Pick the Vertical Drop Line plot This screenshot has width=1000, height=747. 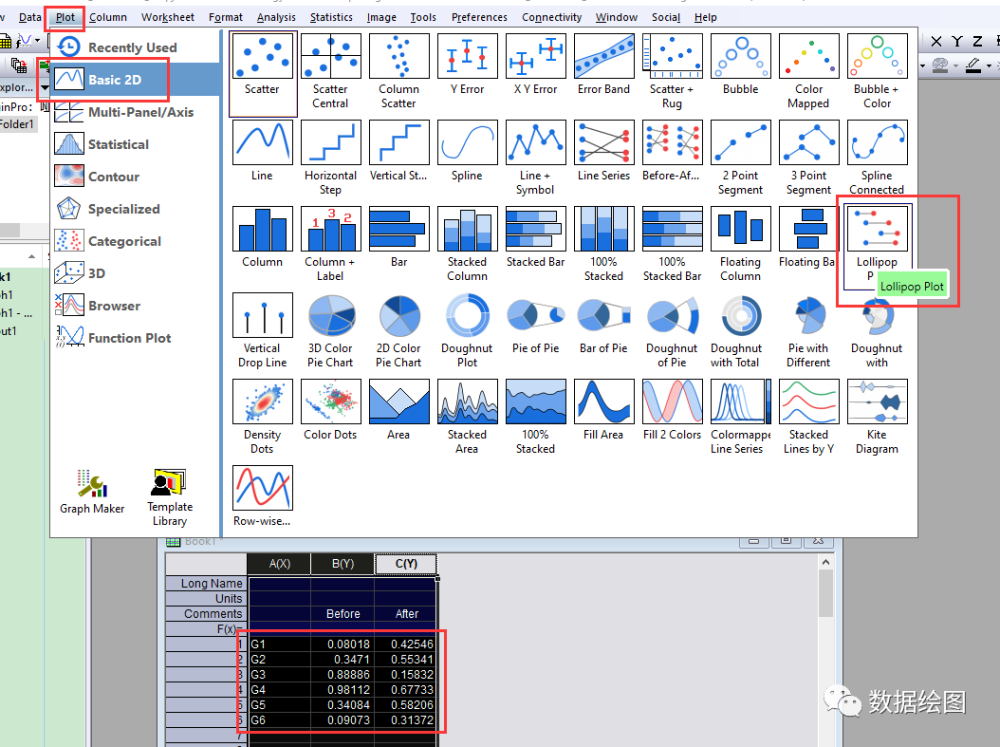[x=262, y=315]
